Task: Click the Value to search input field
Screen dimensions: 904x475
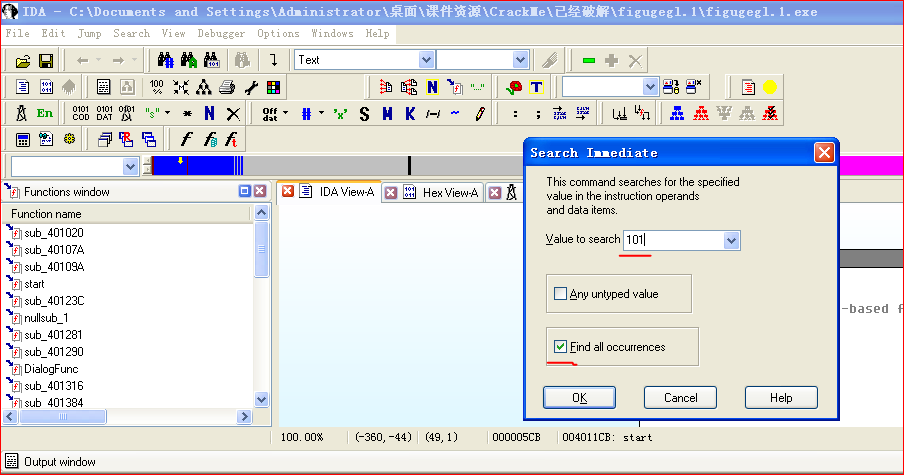Action: [x=673, y=240]
